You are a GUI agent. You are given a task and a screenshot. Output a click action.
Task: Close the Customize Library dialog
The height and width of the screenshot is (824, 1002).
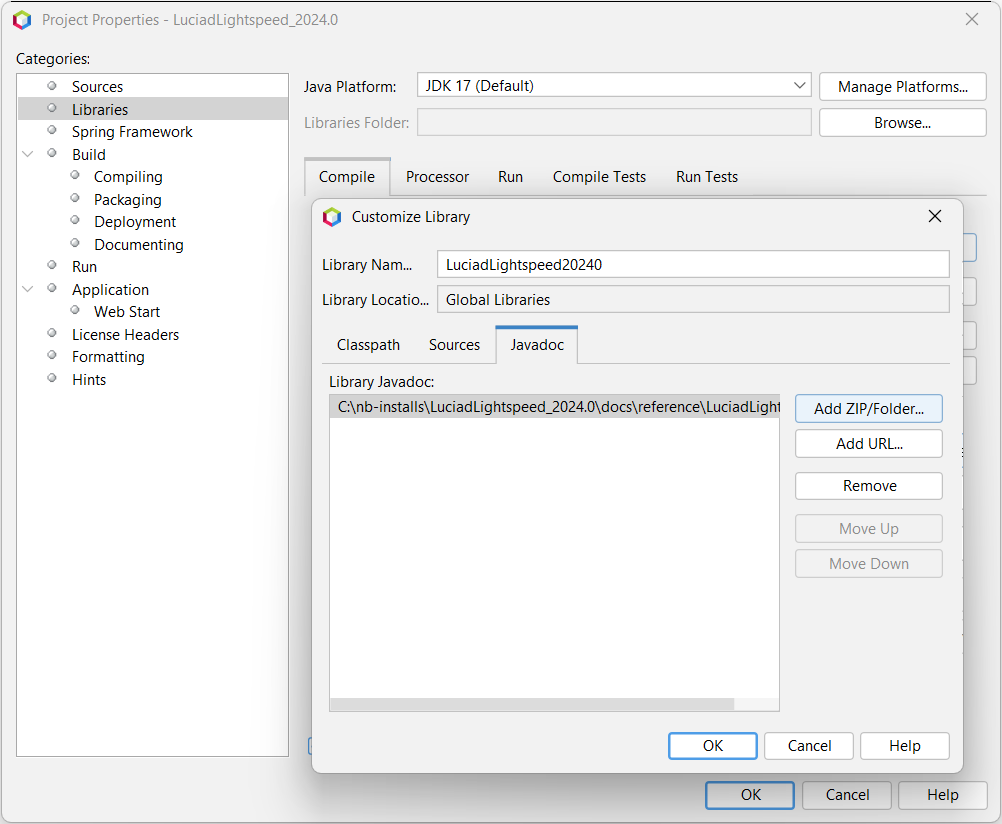click(934, 217)
